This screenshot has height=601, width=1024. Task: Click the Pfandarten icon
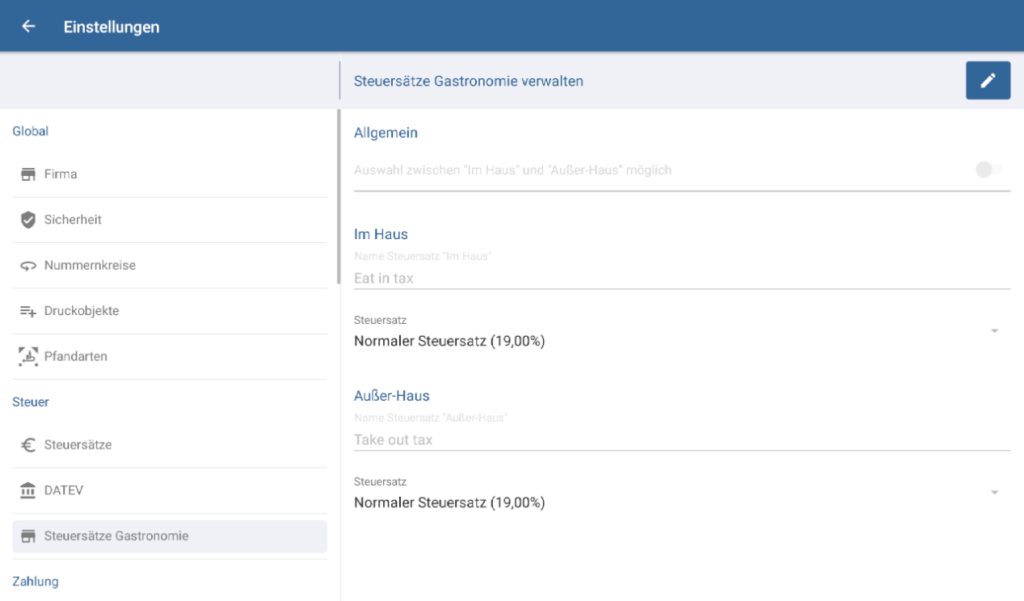[28, 356]
